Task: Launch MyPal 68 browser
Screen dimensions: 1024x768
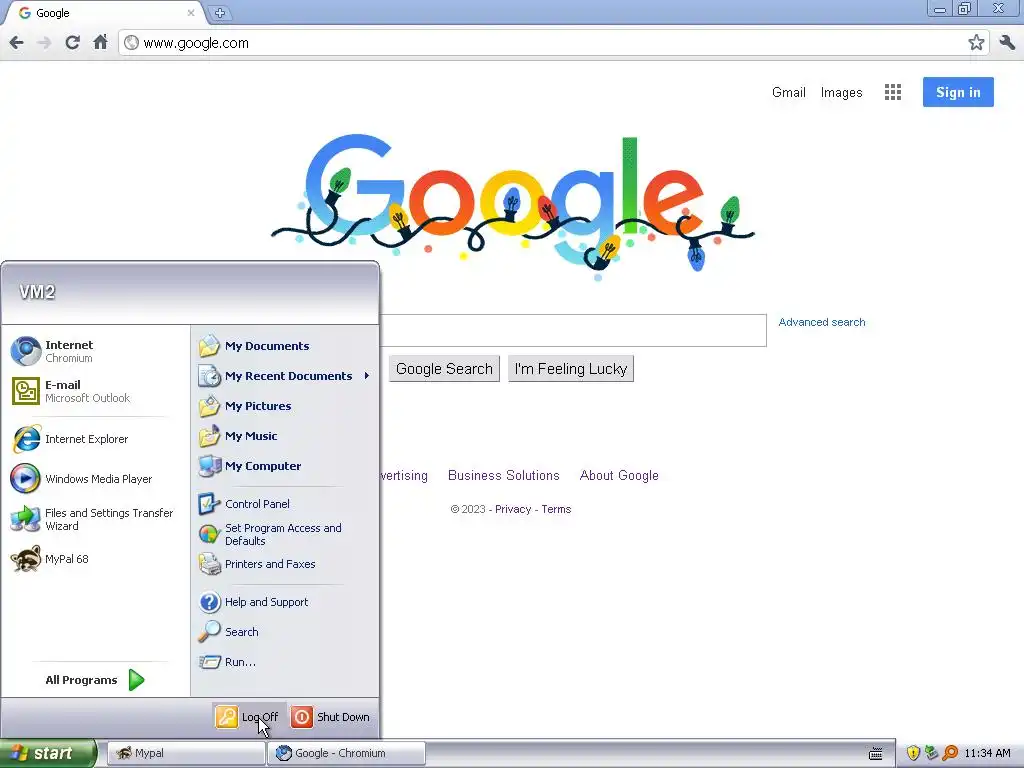Action: click(95, 559)
